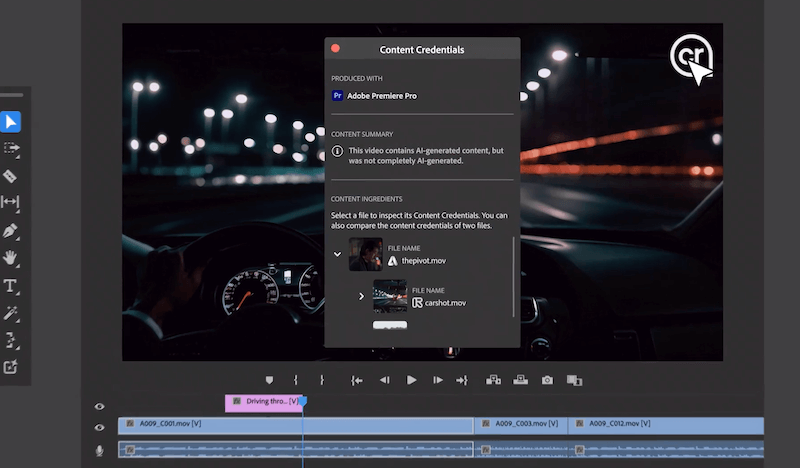
Task: Expand the carshot.mov ingredient
Action: click(x=361, y=296)
